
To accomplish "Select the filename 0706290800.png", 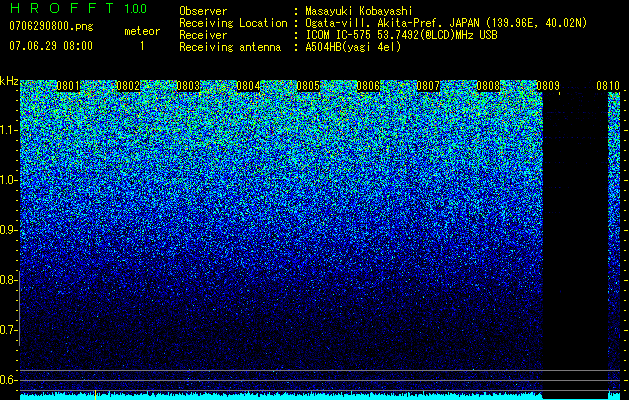I will click(51, 27).
